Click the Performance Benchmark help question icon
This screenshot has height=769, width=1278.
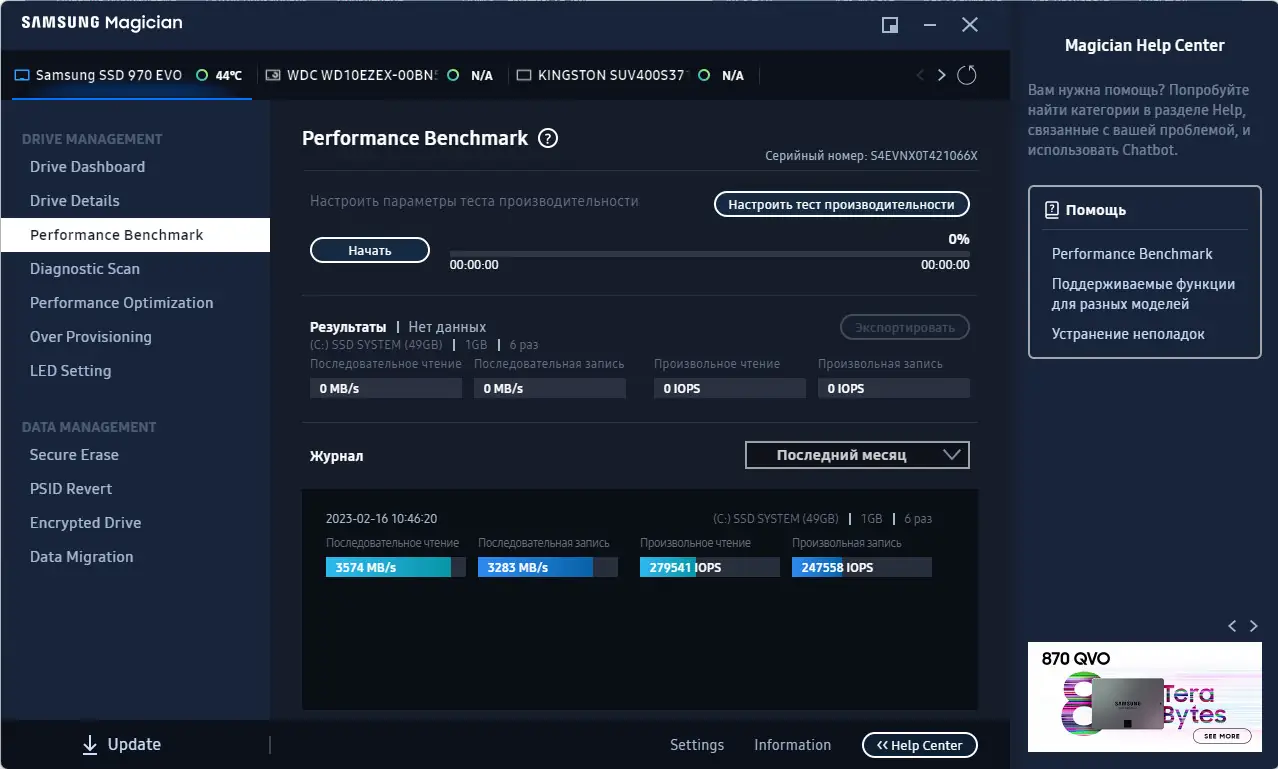[x=548, y=139]
